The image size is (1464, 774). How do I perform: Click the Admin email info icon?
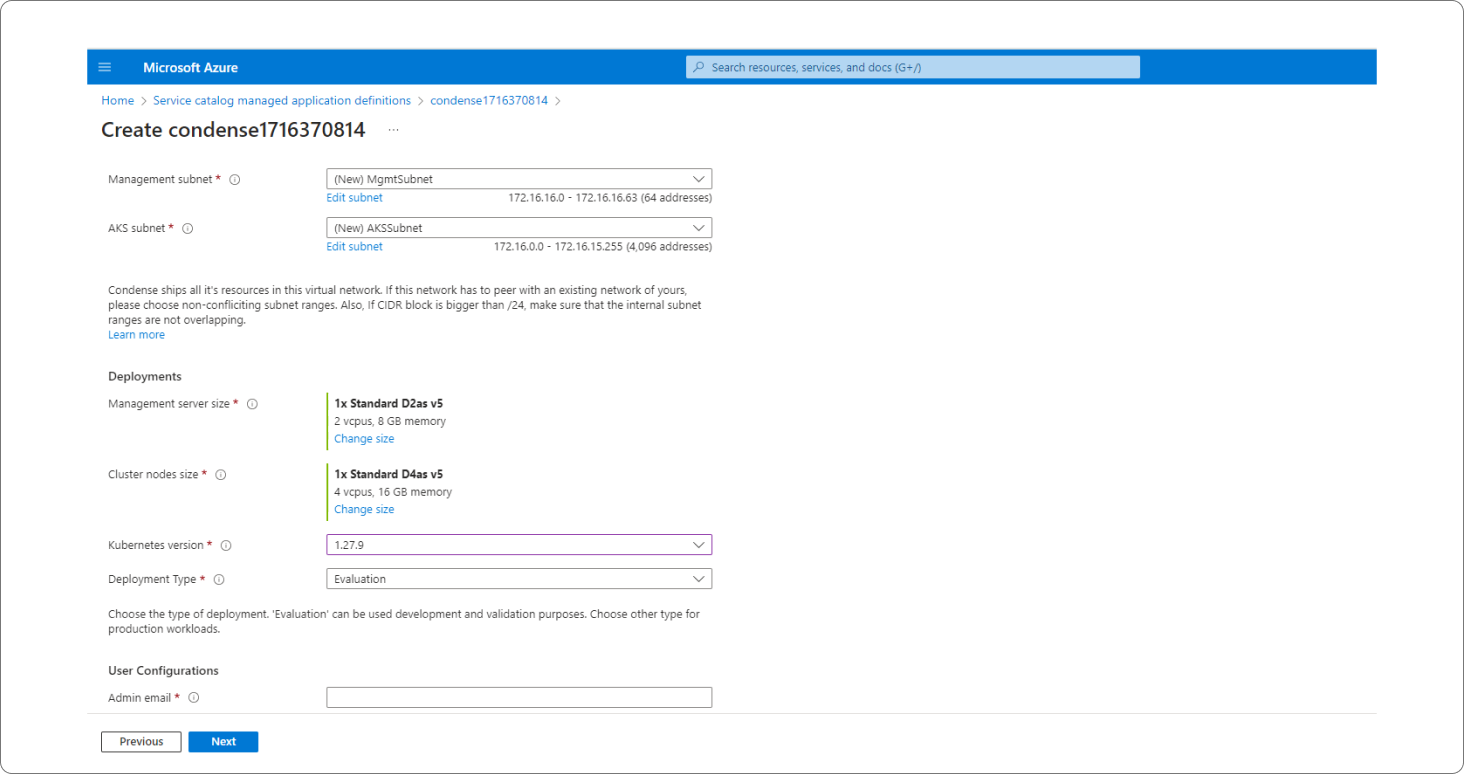click(194, 698)
